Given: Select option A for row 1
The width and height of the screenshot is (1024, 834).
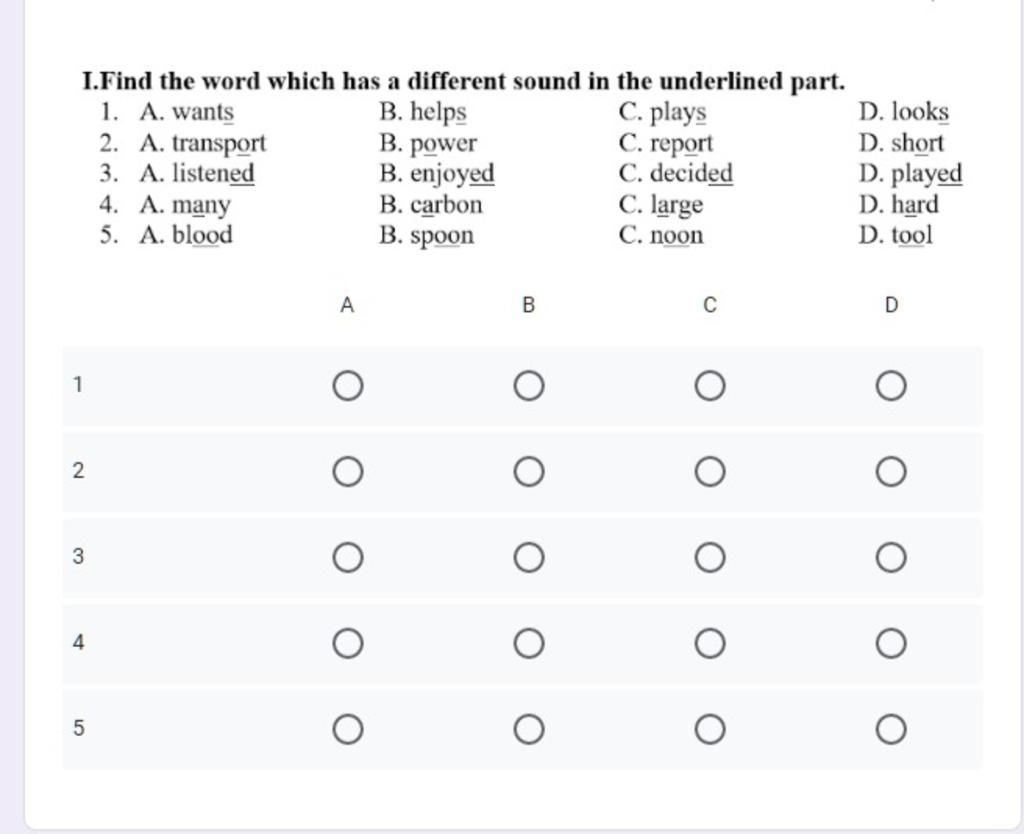Looking at the screenshot, I should [x=347, y=385].
